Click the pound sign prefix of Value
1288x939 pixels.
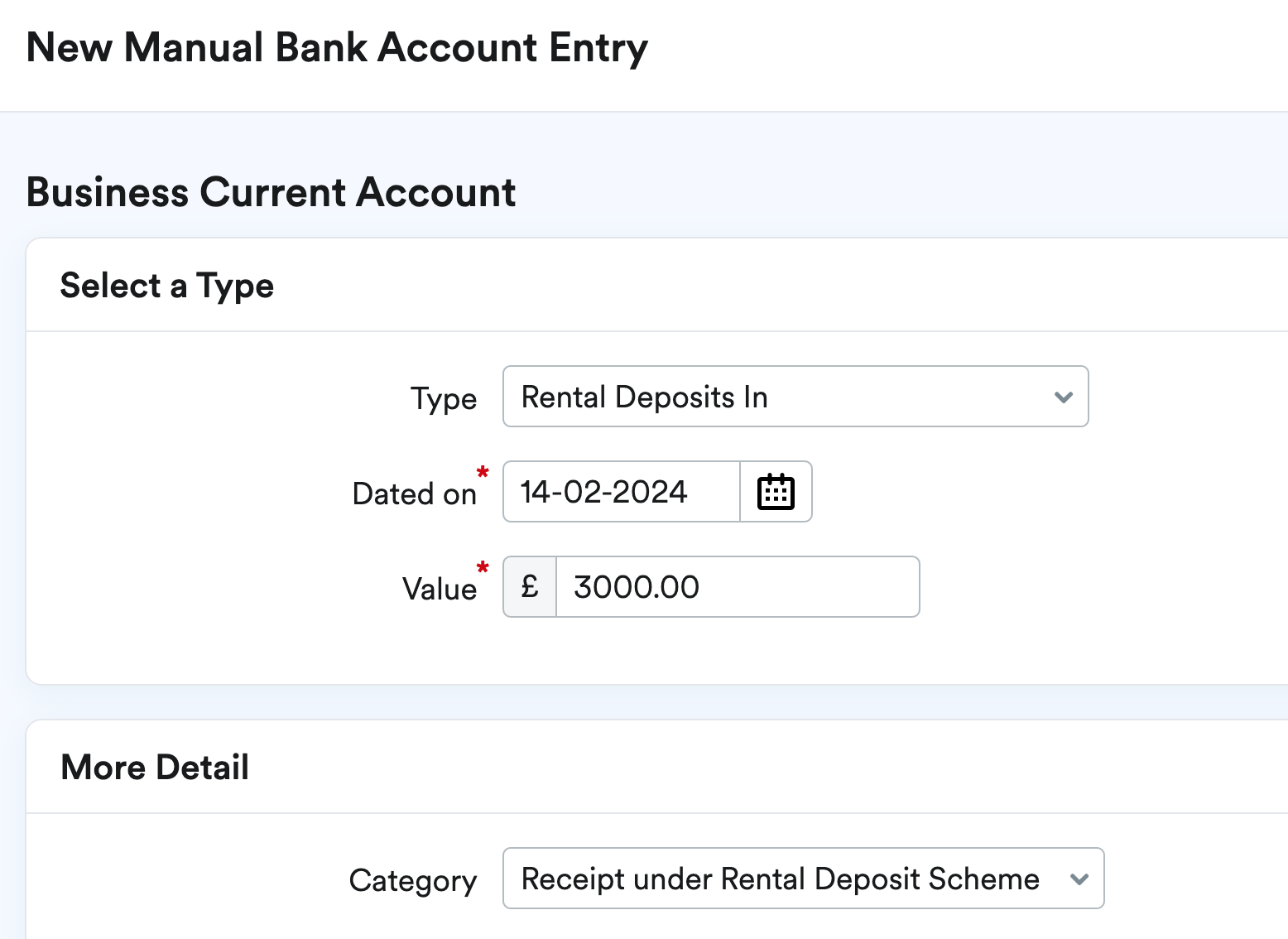529,586
